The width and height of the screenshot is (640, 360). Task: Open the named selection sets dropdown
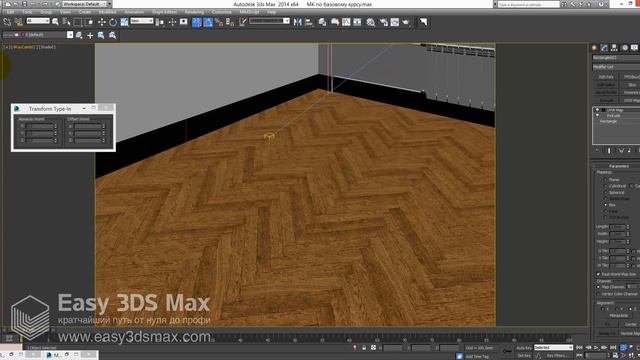[269, 21]
